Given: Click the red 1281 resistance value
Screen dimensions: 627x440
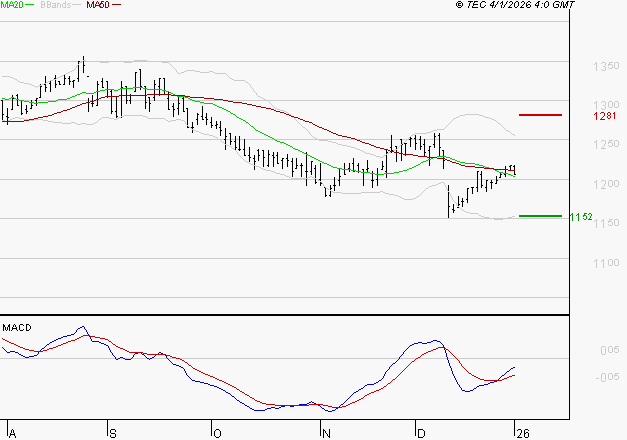Looking at the screenshot, I should pos(605,116).
